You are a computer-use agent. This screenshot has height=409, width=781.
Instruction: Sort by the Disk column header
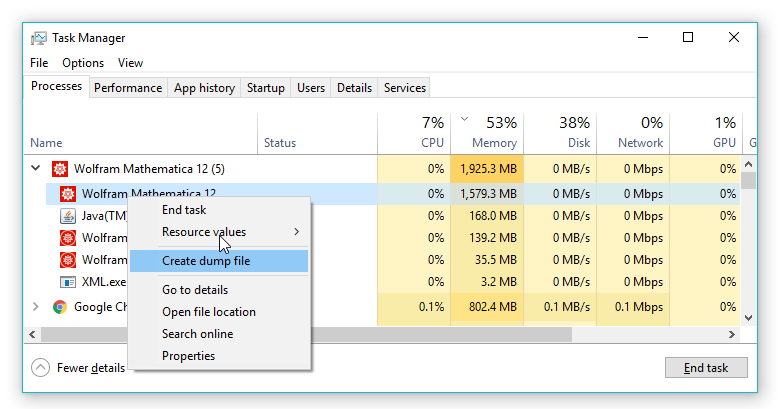560,134
